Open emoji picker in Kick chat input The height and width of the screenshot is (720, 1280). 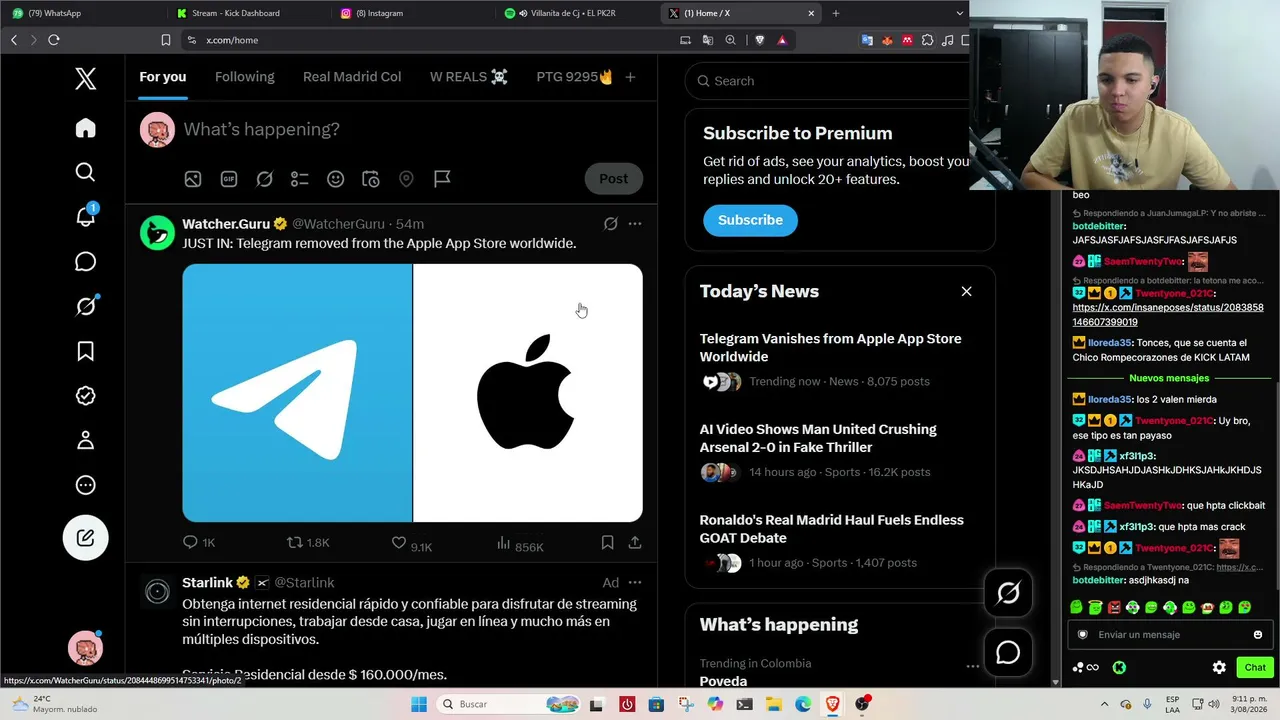1258,635
